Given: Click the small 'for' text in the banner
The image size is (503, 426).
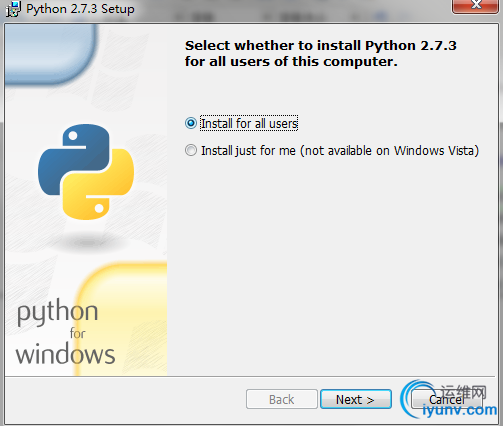Looking at the screenshot, I should pyautogui.click(x=77, y=333).
